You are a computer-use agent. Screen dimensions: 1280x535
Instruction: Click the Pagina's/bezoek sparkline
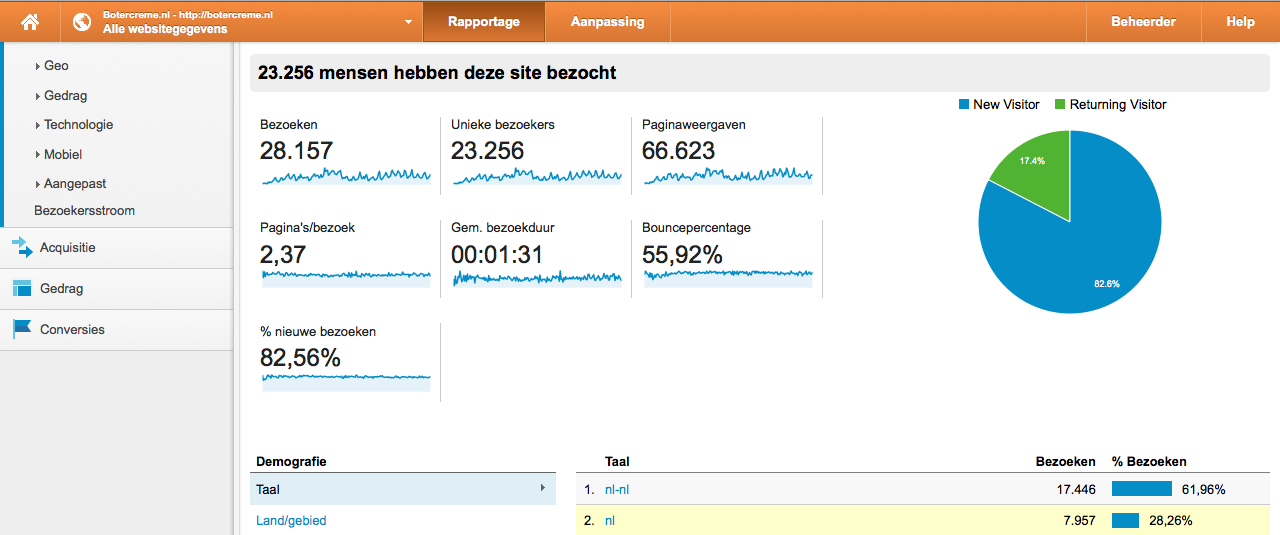pos(346,278)
